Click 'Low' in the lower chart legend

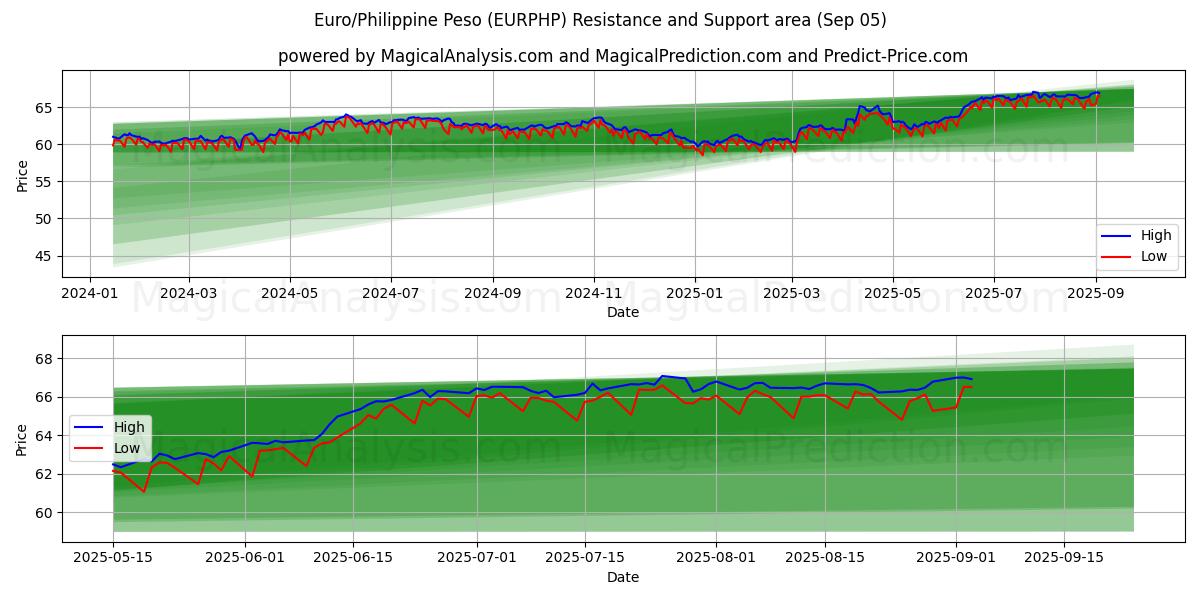[127, 447]
